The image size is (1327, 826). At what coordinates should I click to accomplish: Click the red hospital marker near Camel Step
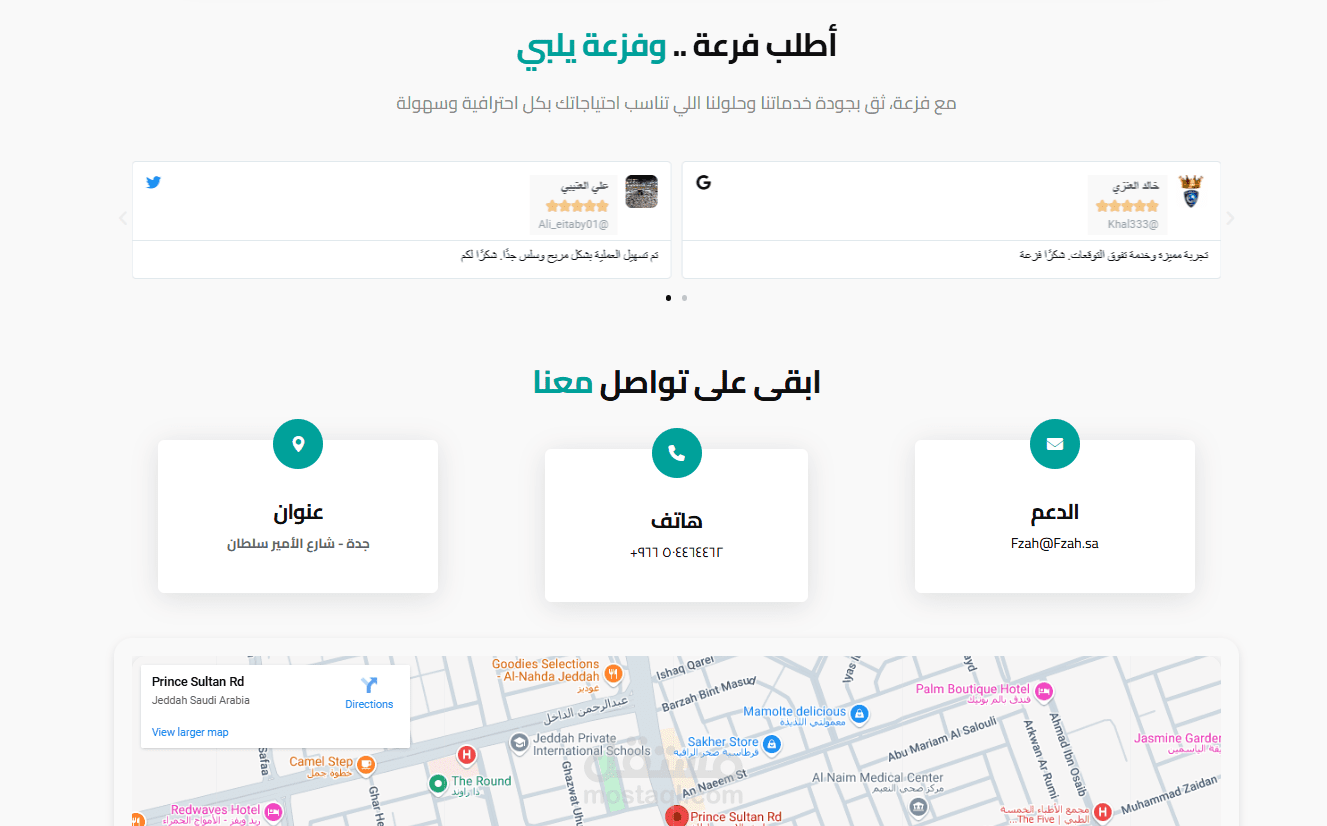pos(466,754)
